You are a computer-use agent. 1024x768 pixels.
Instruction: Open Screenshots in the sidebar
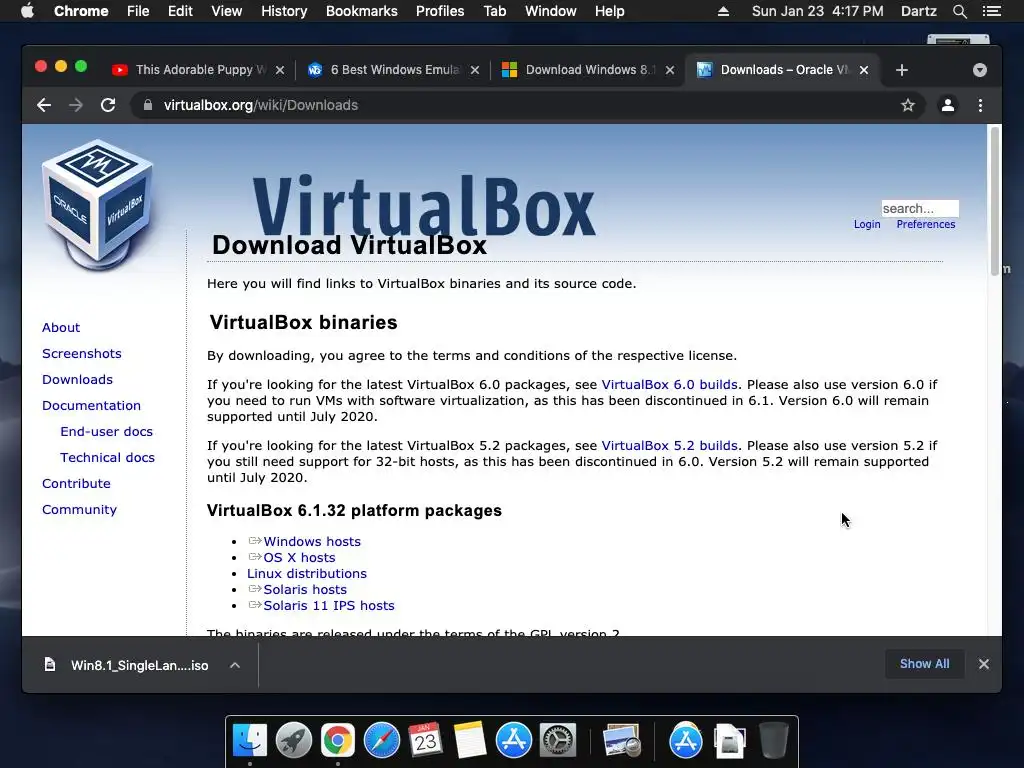82,353
